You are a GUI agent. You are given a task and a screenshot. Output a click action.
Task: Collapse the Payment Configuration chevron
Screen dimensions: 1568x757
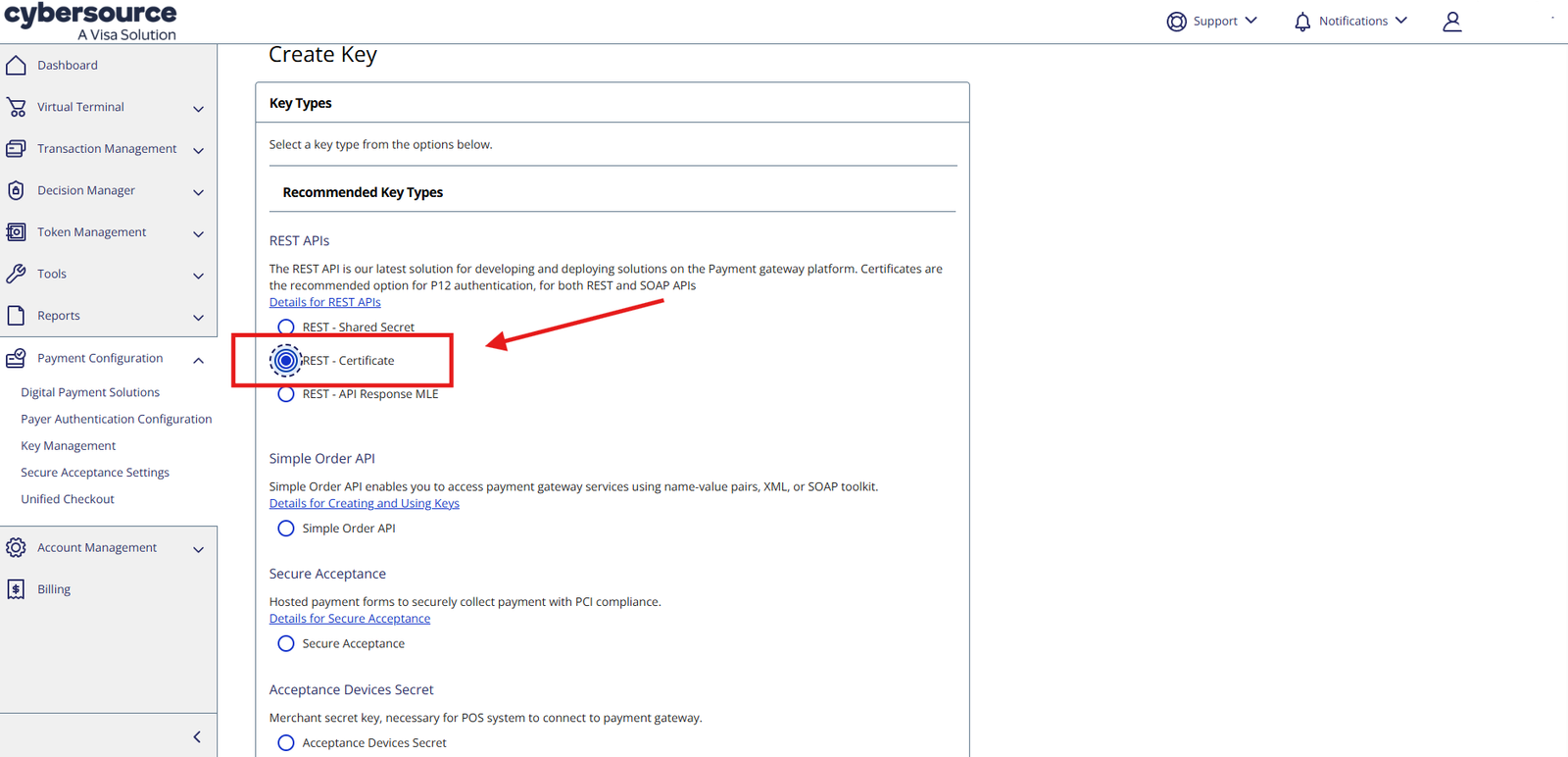pyautogui.click(x=198, y=360)
